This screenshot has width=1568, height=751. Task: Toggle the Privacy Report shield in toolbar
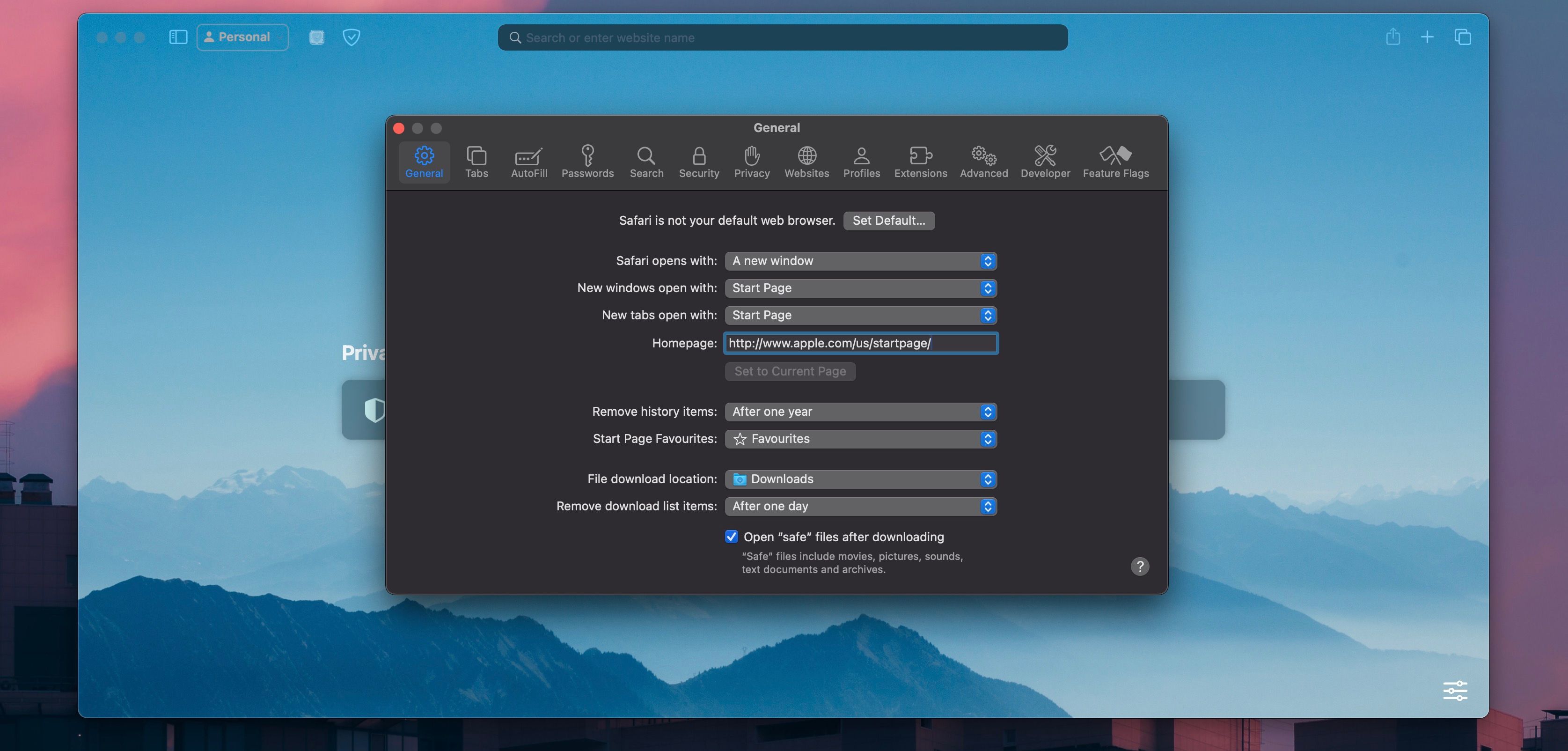pos(352,37)
